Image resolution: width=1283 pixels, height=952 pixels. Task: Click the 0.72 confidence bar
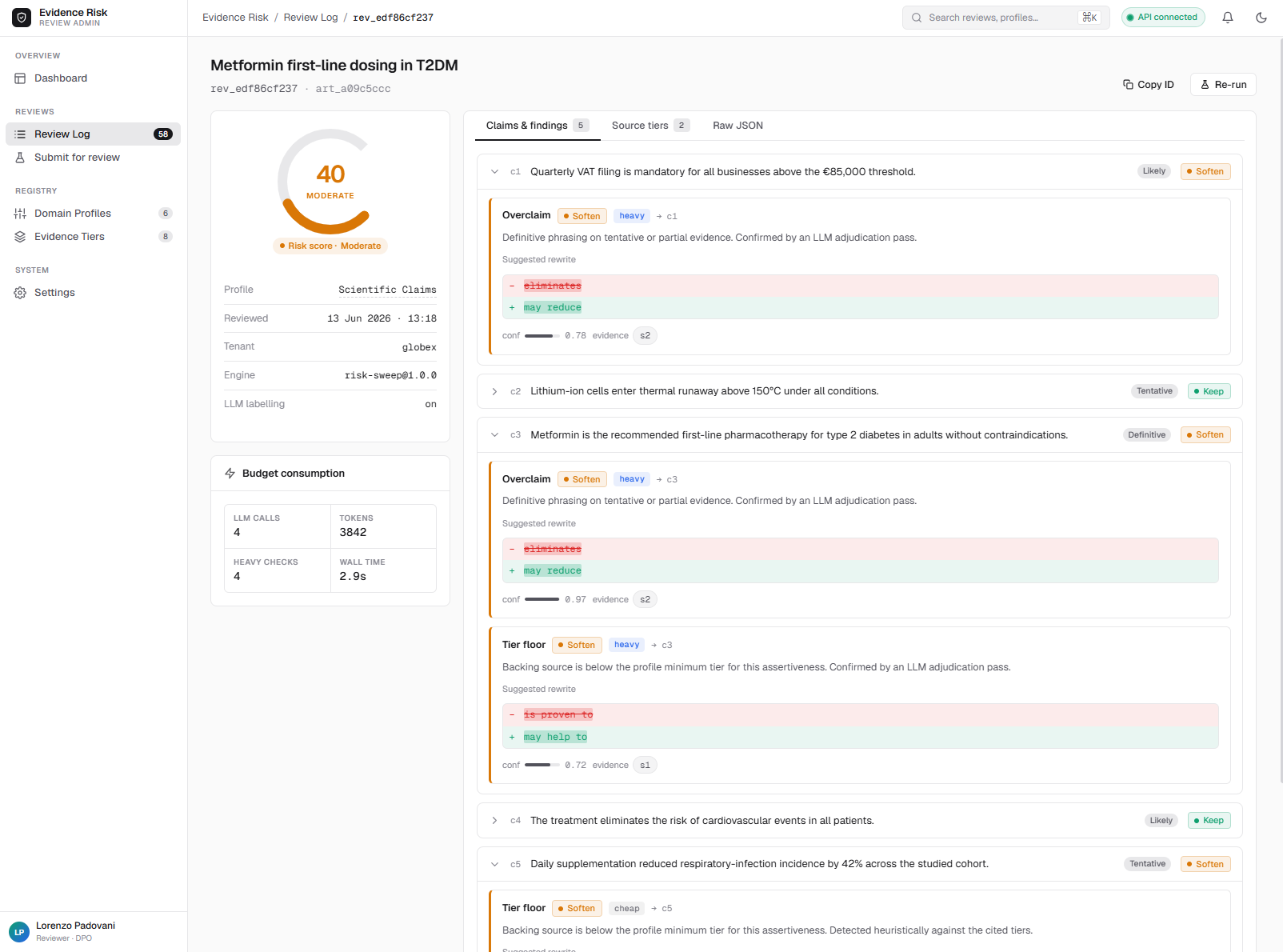(542, 766)
